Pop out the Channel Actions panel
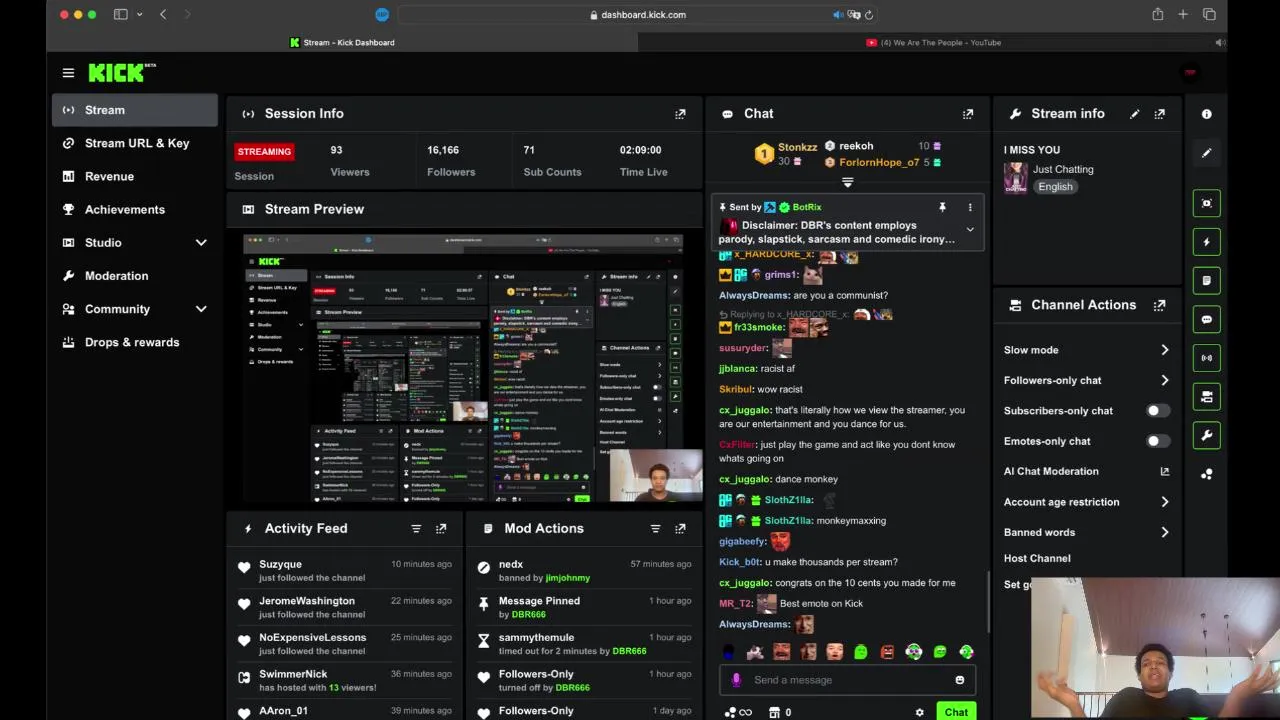Viewport: 1280px width, 720px height. point(1159,305)
